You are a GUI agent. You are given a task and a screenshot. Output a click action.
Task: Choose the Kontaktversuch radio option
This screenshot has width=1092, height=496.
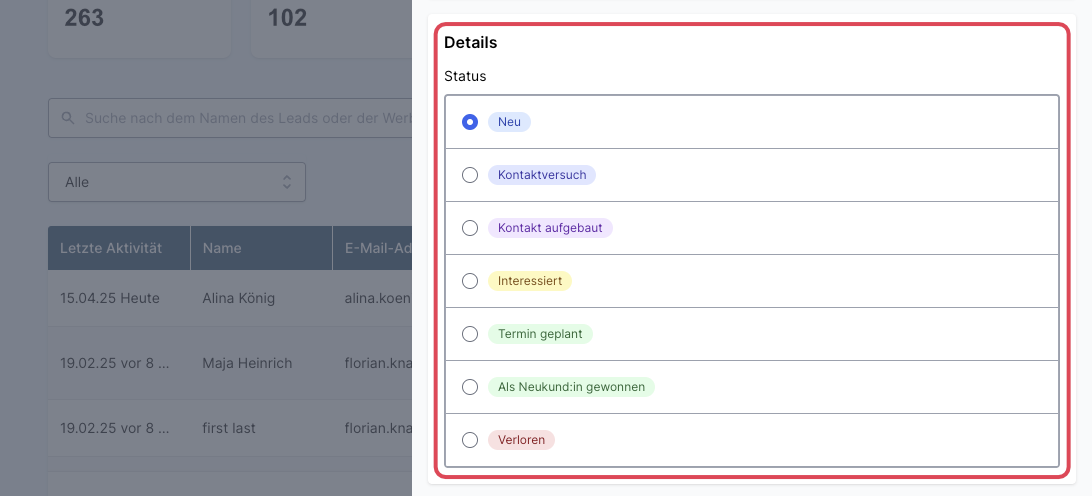(x=470, y=175)
